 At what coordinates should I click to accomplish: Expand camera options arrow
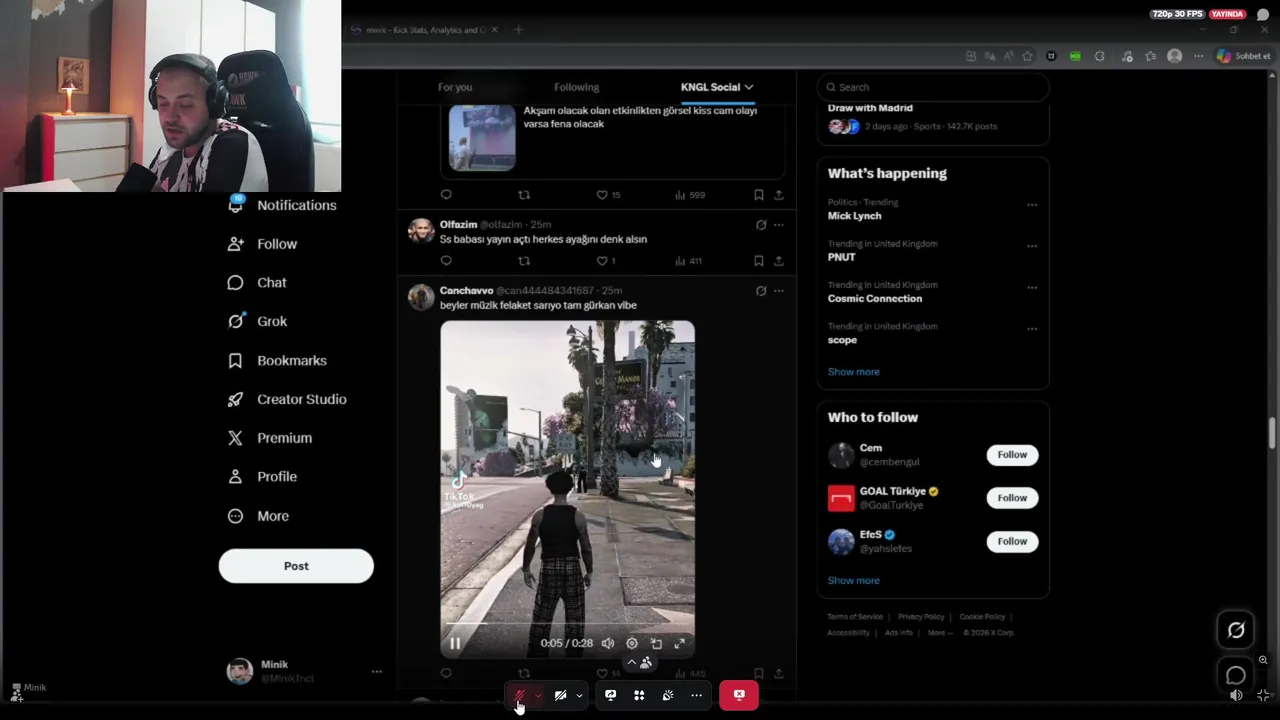pos(579,695)
